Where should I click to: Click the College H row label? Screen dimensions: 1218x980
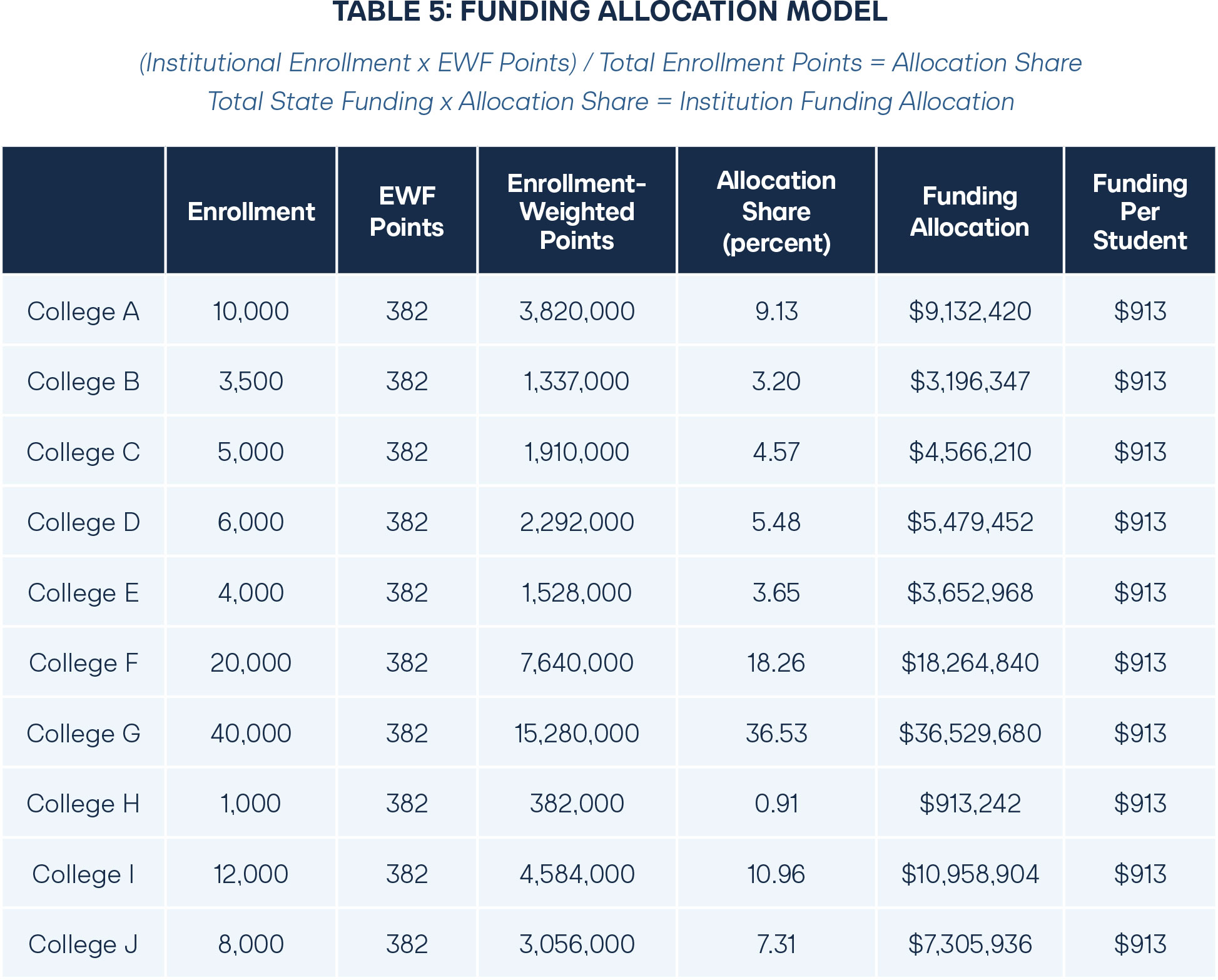(x=83, y=804)
